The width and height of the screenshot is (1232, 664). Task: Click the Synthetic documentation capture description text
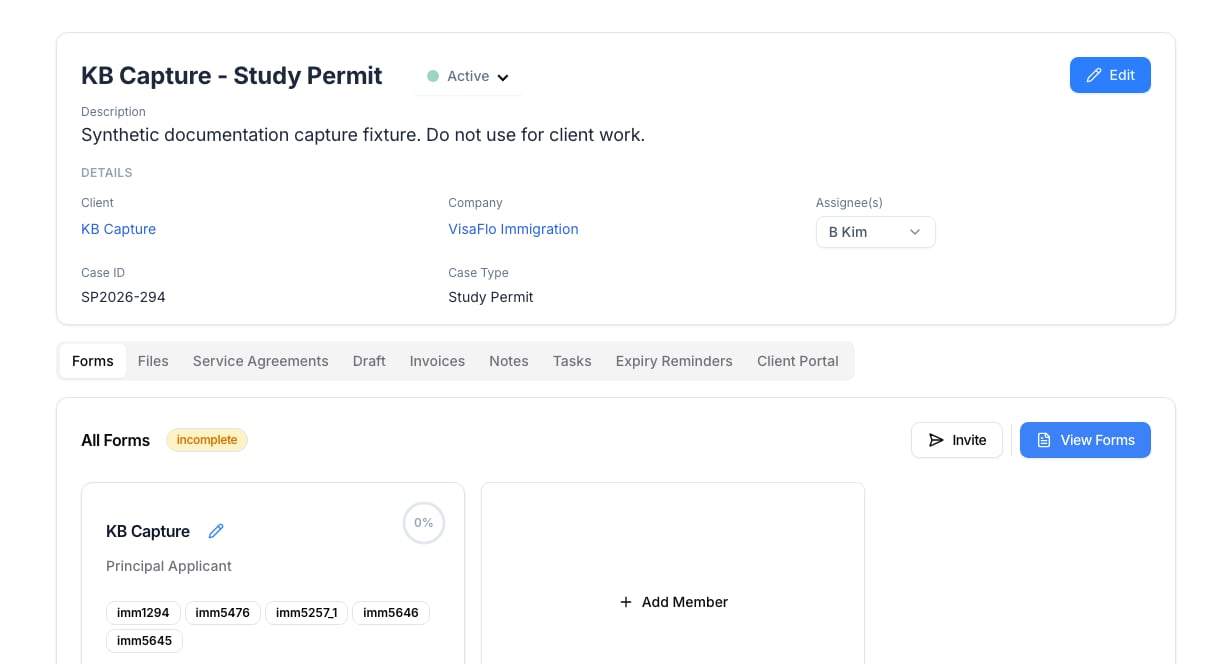[363, 135]
